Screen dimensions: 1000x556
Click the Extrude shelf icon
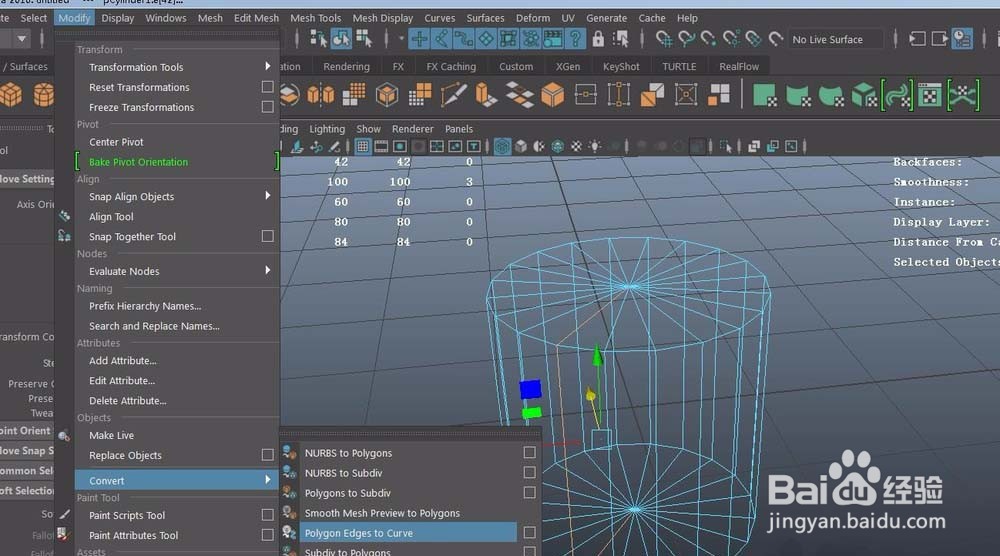click(485, 95)
